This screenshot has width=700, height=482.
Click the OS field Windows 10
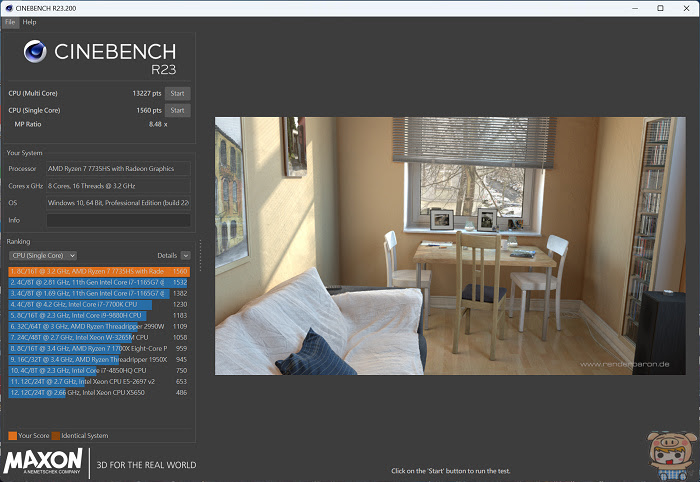(x=119, y=203)
